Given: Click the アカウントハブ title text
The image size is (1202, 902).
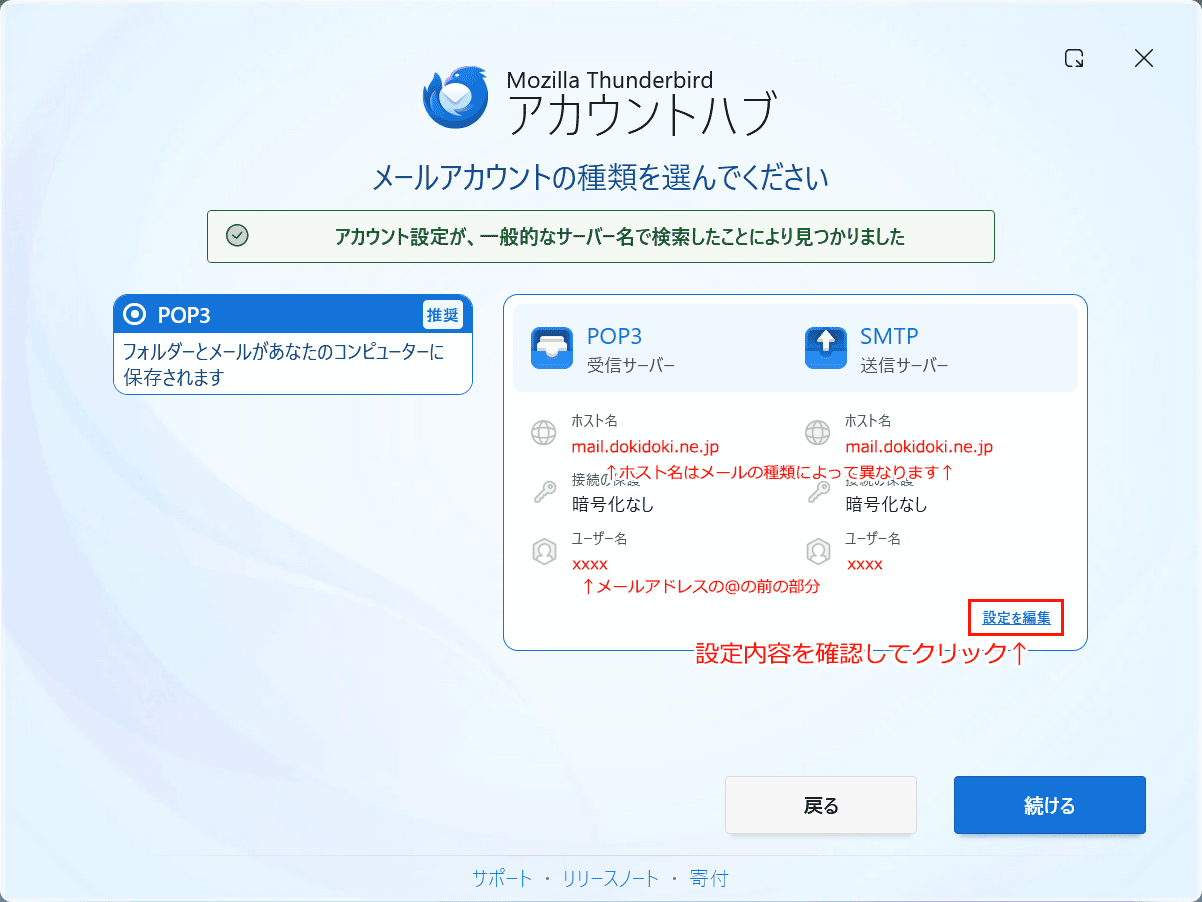Looking at the screenshot, I should pos(641,115).
